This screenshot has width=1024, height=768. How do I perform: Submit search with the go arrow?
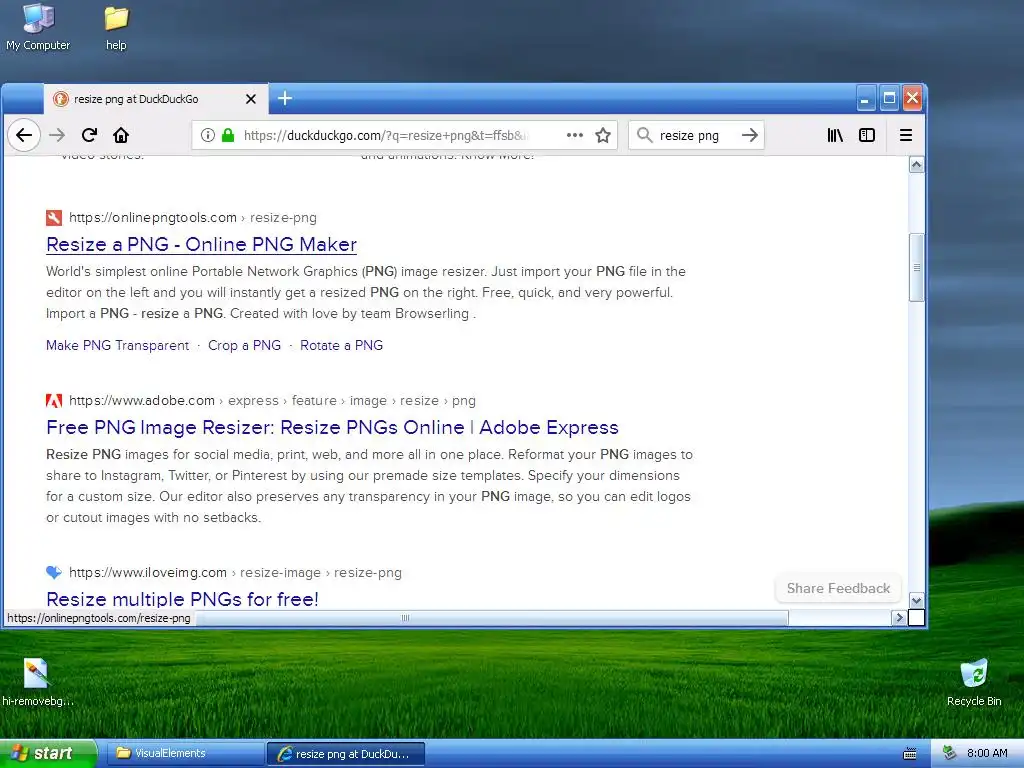(x=750, y=135)
